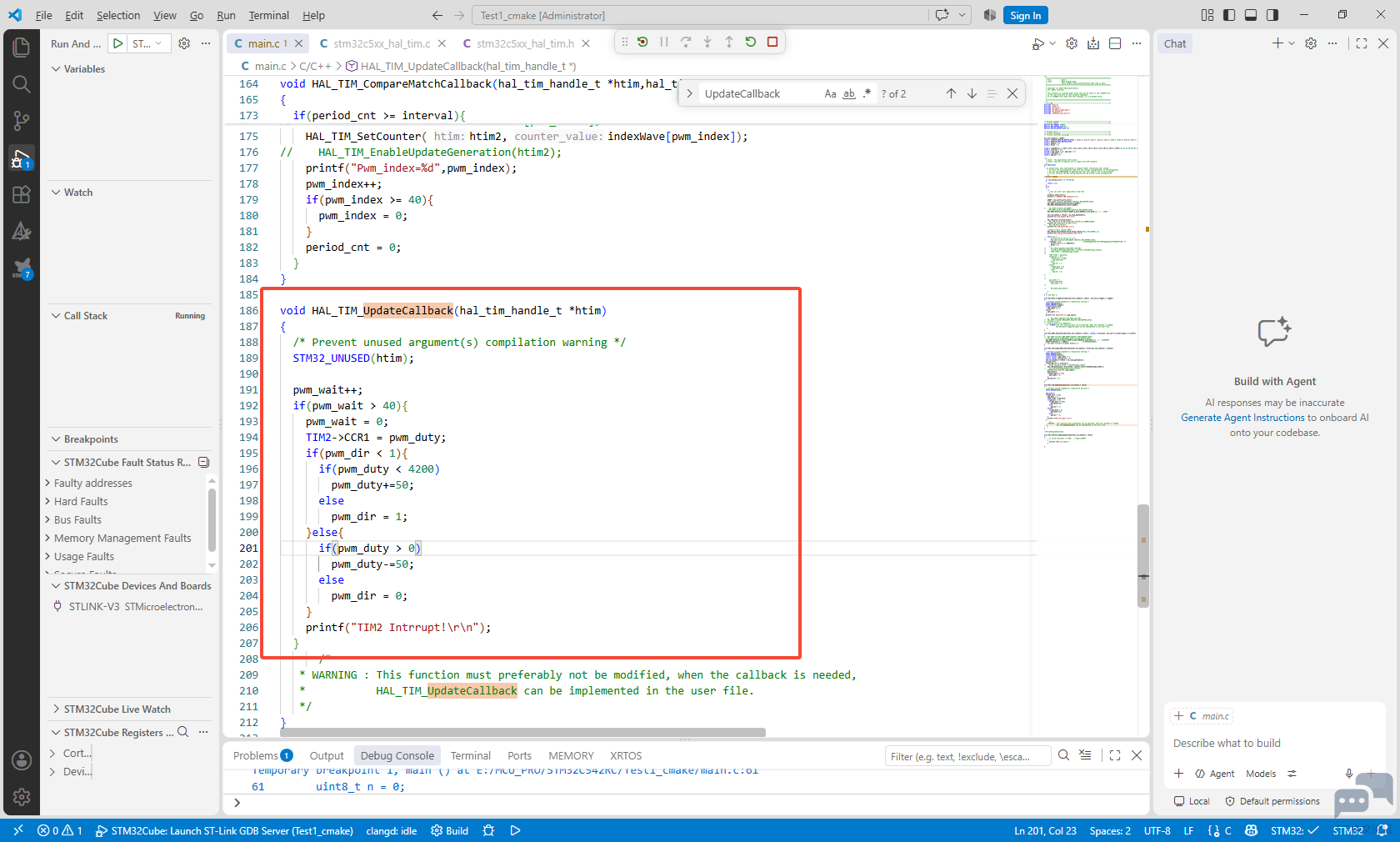Open Generate Agent Instructions link

(x=1242, y=418)
